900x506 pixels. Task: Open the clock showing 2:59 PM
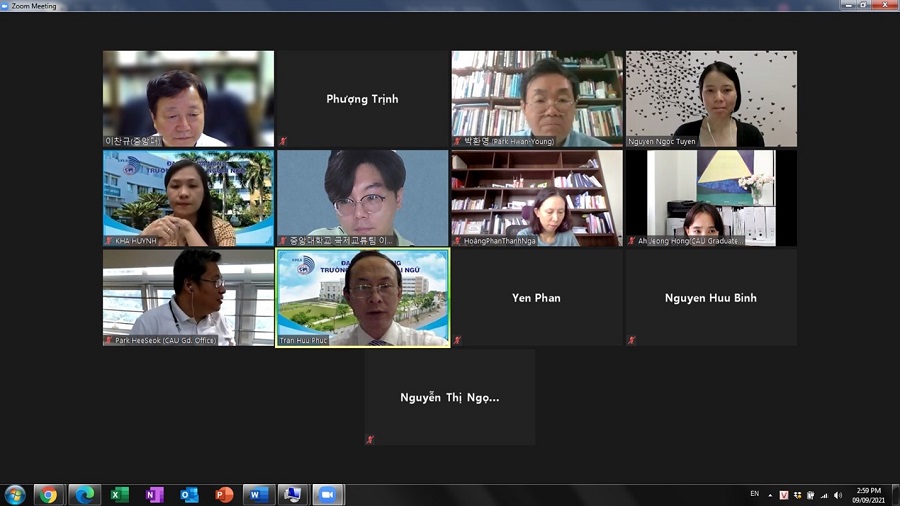coord(866,495)
